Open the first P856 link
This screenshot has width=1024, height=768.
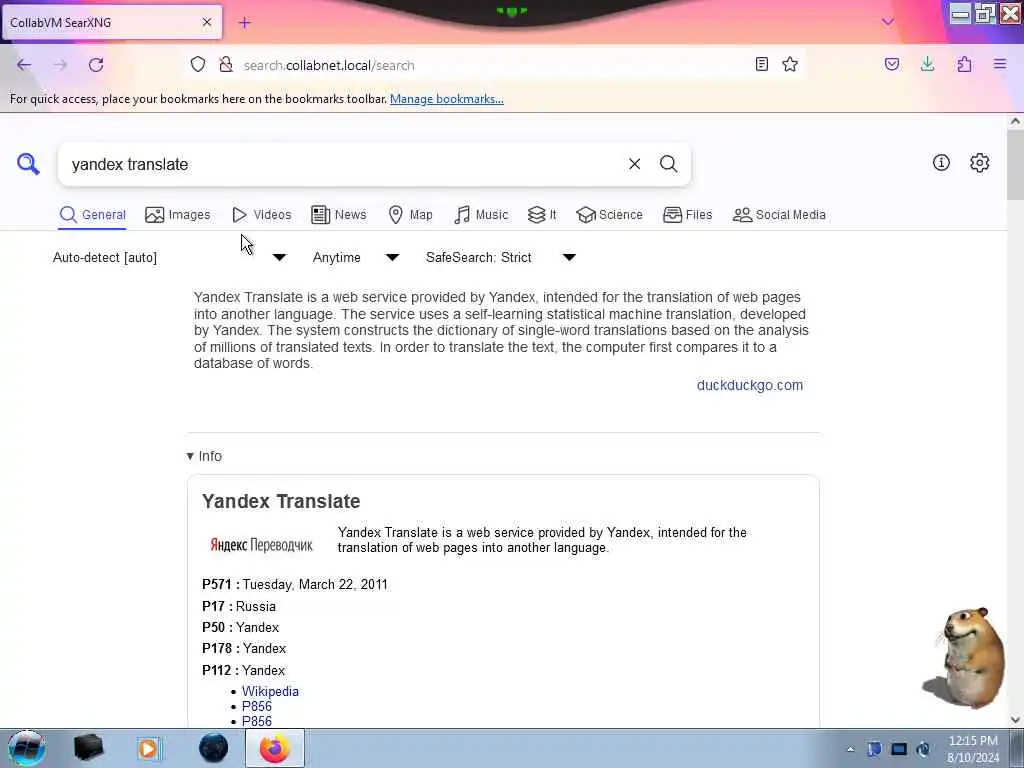pos(257,707)
